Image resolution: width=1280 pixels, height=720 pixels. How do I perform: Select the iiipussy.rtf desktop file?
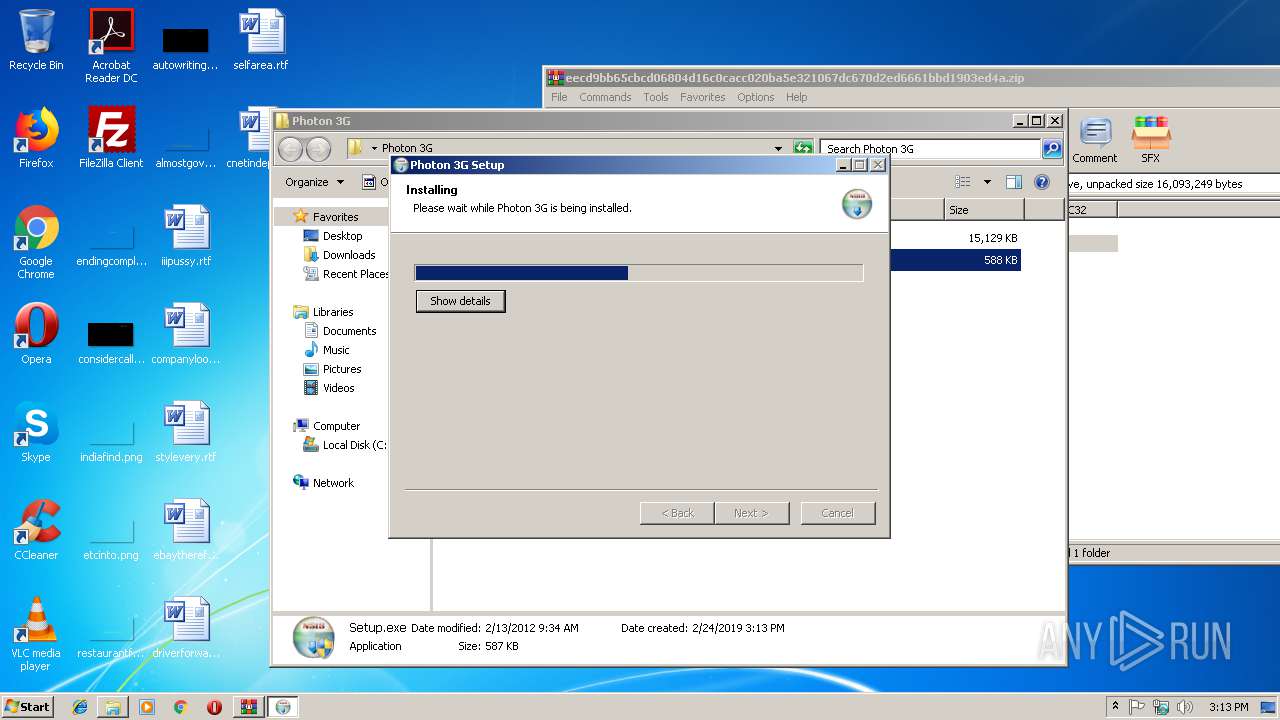(186, 236)
